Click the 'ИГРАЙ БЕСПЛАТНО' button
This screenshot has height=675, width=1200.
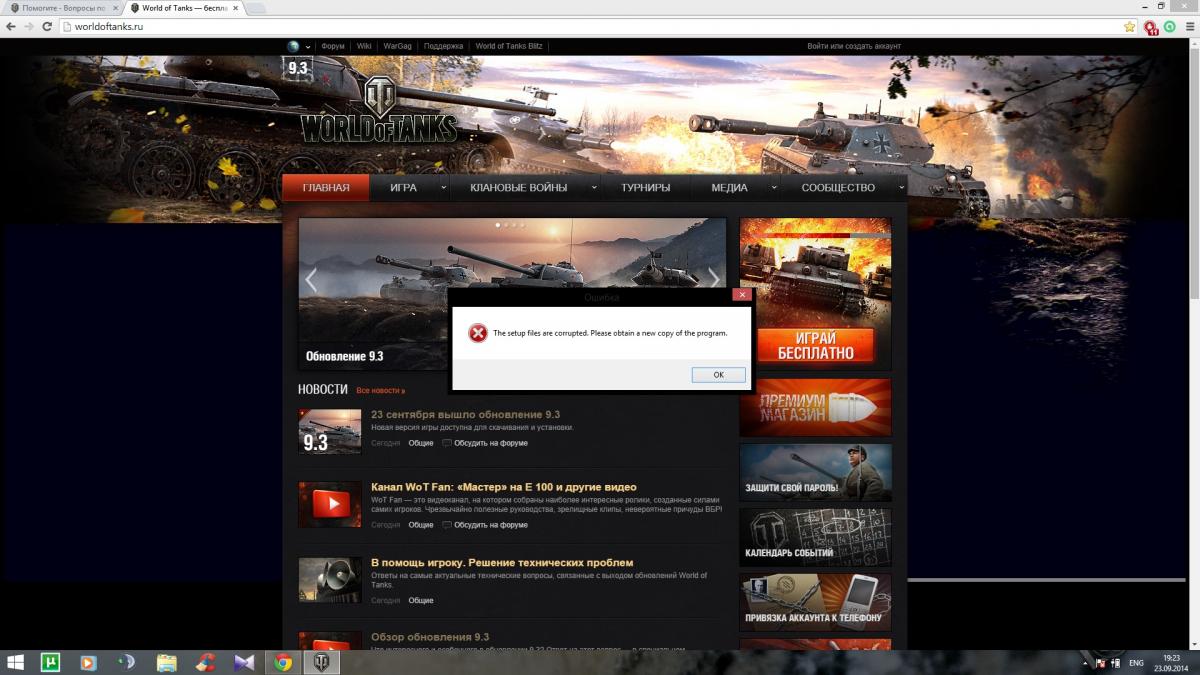[815, 345]
